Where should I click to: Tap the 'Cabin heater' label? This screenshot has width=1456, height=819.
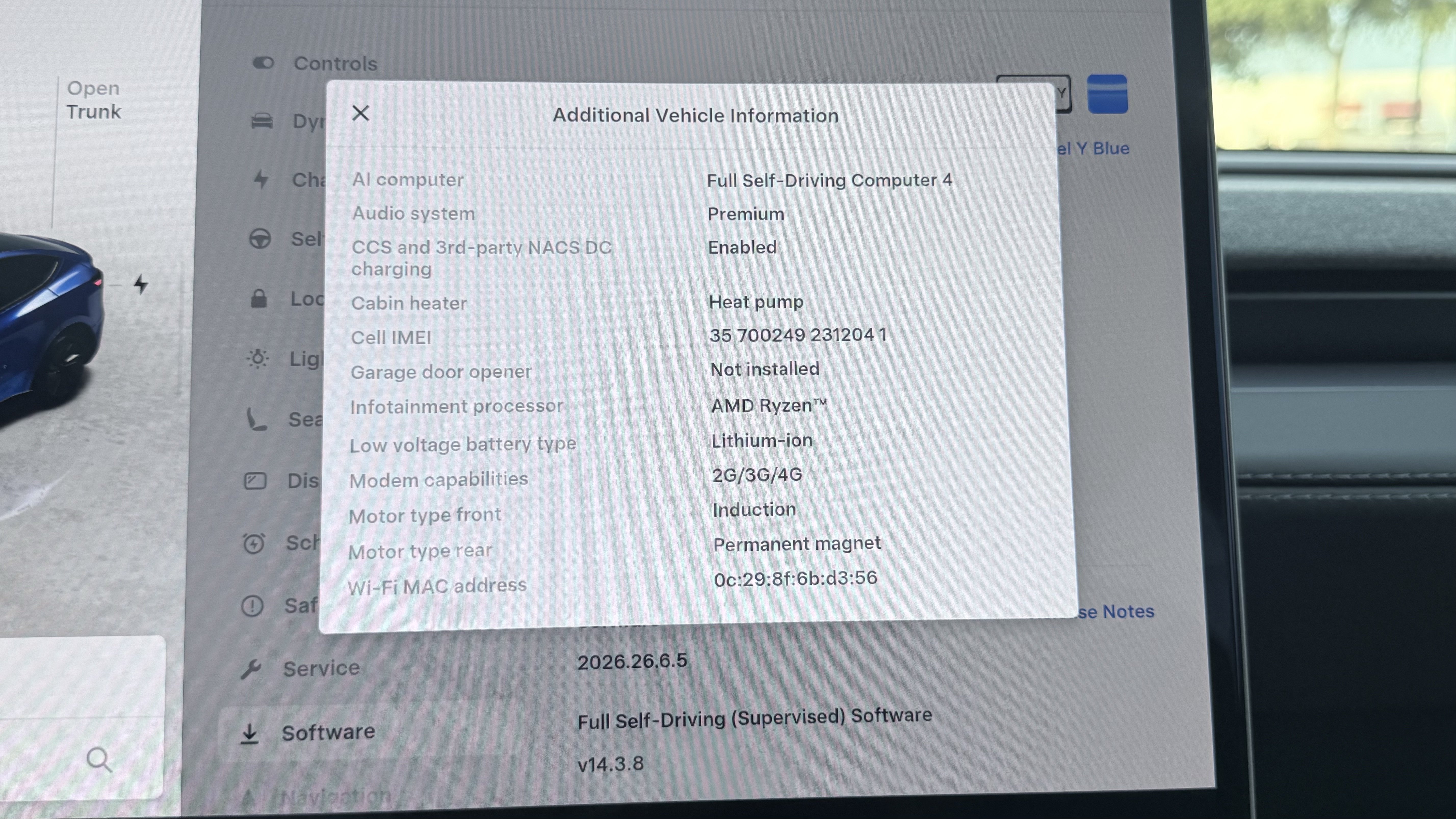pyautogui.click(x=409, y=304)
